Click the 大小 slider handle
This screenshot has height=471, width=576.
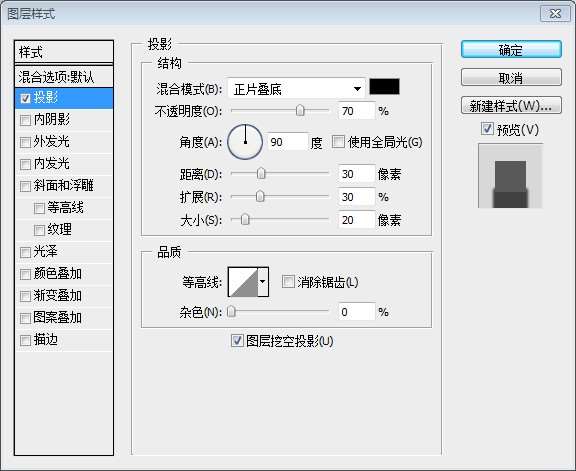(245, 220)
